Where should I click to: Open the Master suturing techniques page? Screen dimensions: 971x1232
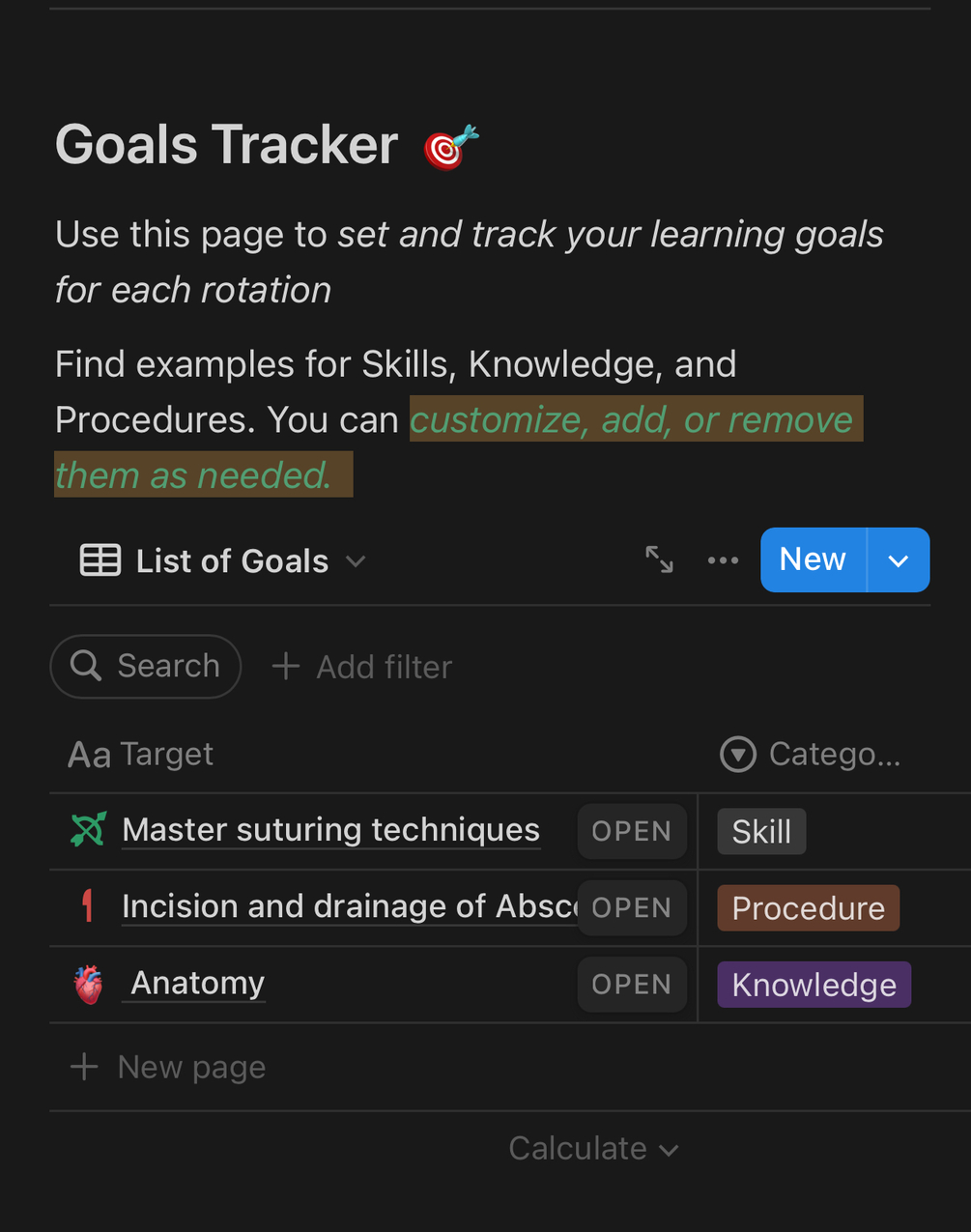[330, 830]
